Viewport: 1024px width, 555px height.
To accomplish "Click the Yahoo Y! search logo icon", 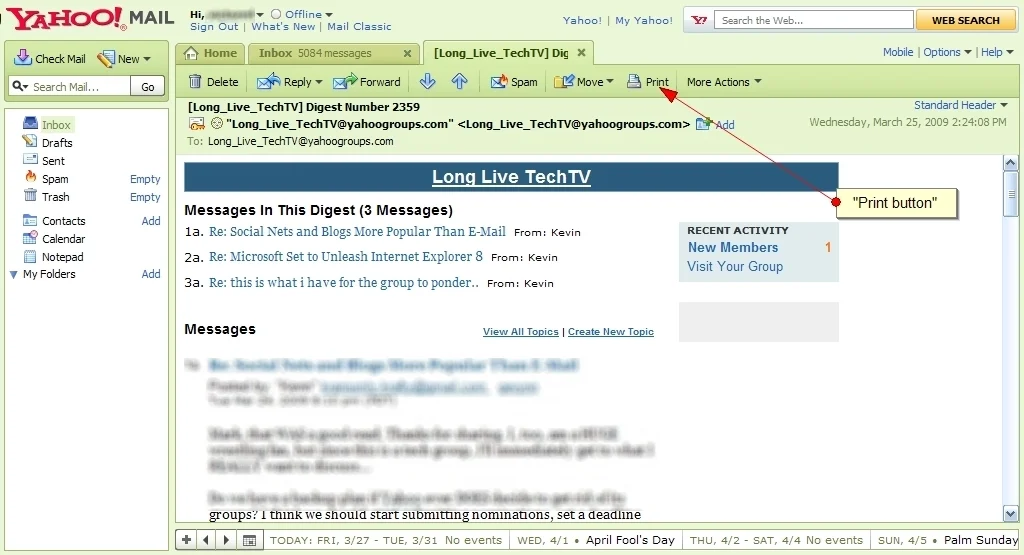I will [x=699, y=20].
